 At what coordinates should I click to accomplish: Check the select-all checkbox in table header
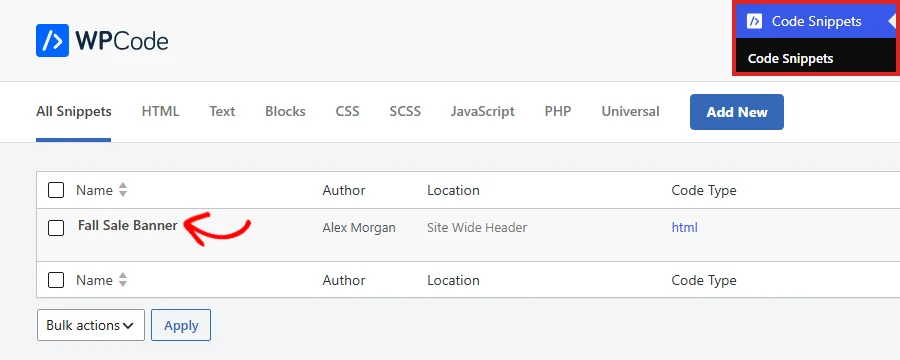coord(56,190)
